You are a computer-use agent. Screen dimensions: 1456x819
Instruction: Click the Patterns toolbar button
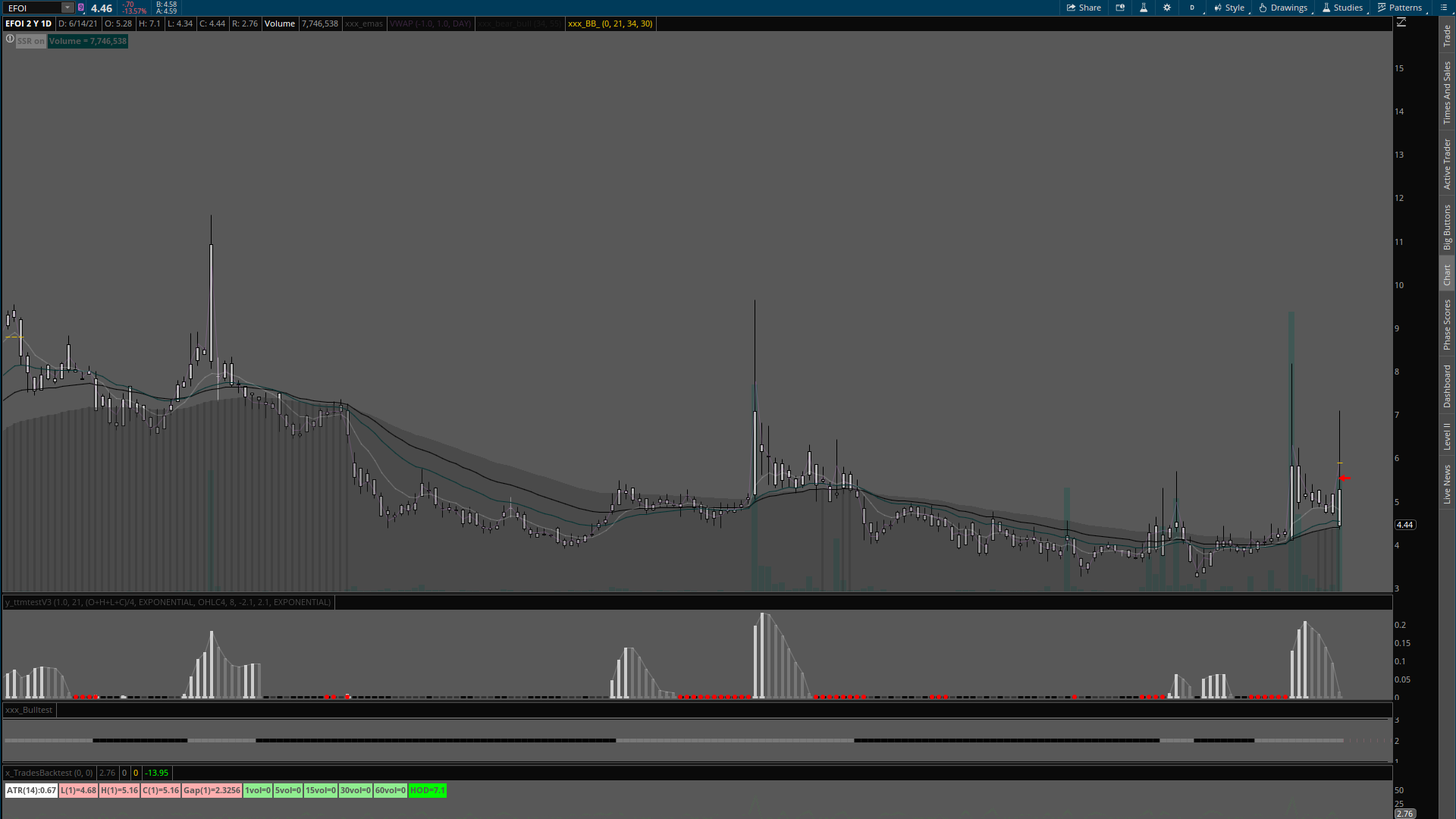pyautogui.click(x=1400, y=8)
